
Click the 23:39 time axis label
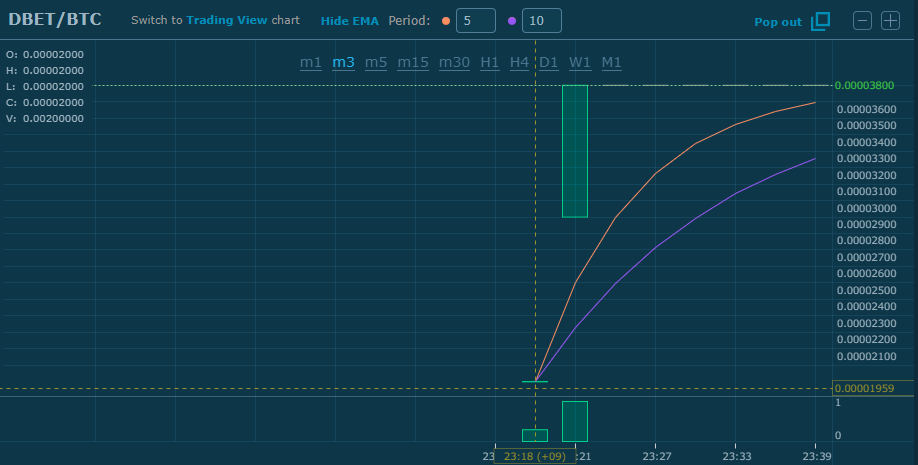point(817,456)
